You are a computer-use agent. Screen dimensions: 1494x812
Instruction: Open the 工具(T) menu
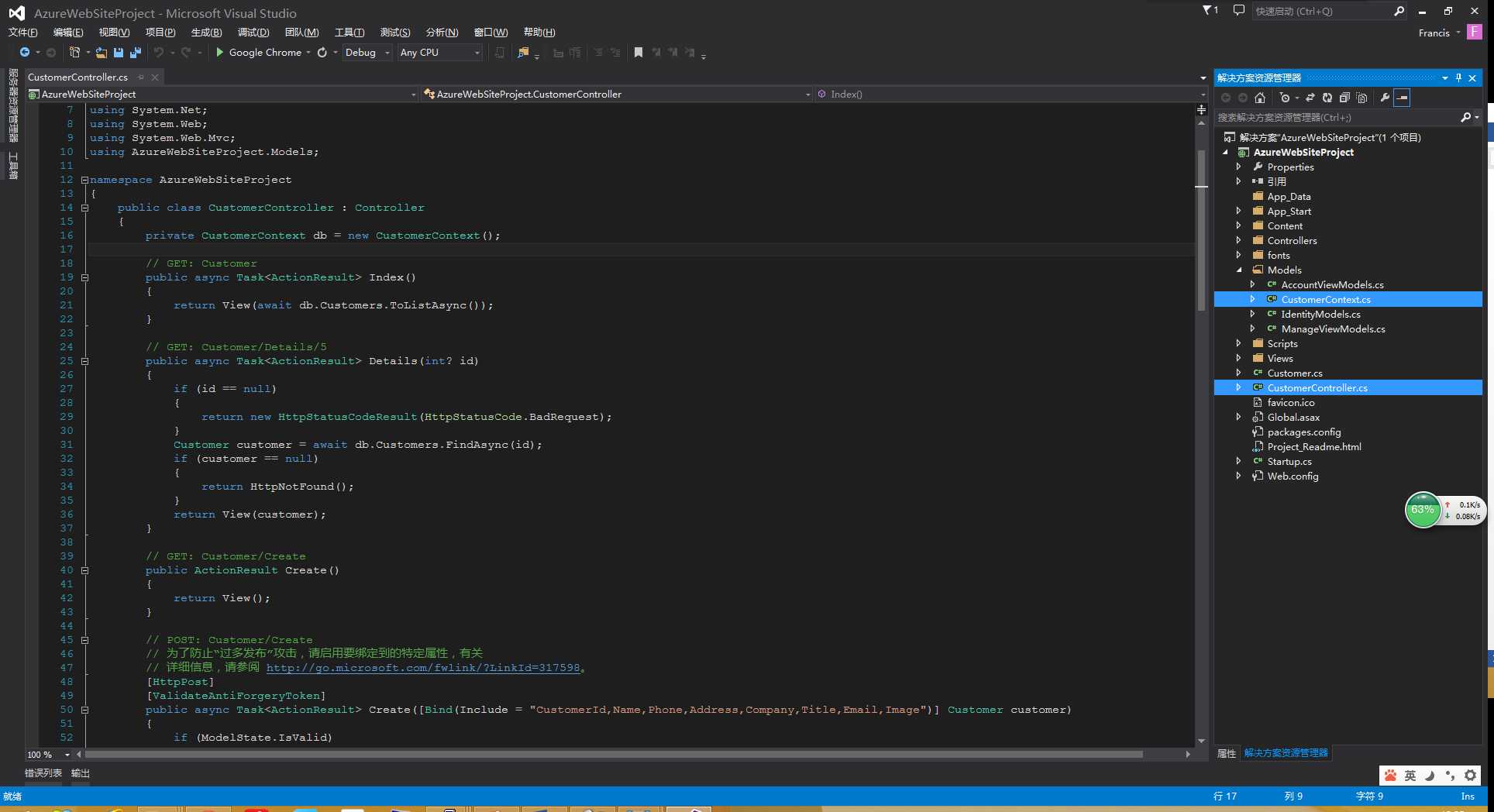click(349, 32)
